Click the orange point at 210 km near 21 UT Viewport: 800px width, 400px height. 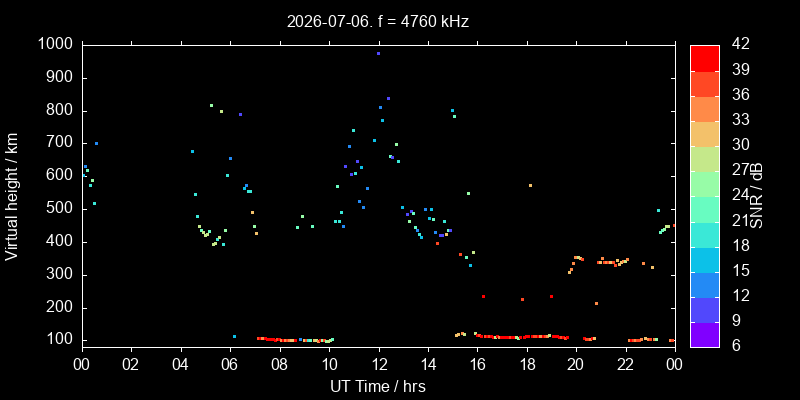coord(596,303)
